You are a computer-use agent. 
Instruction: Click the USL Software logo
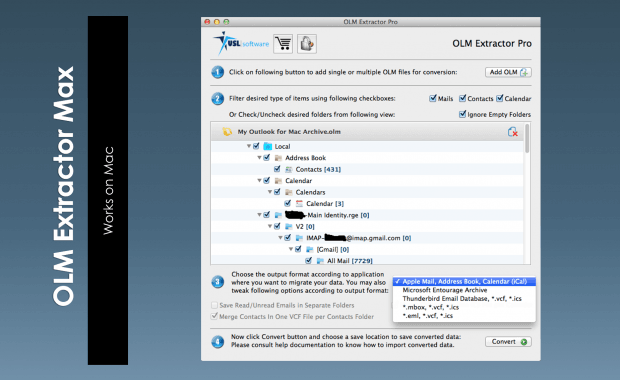(241, 43)
